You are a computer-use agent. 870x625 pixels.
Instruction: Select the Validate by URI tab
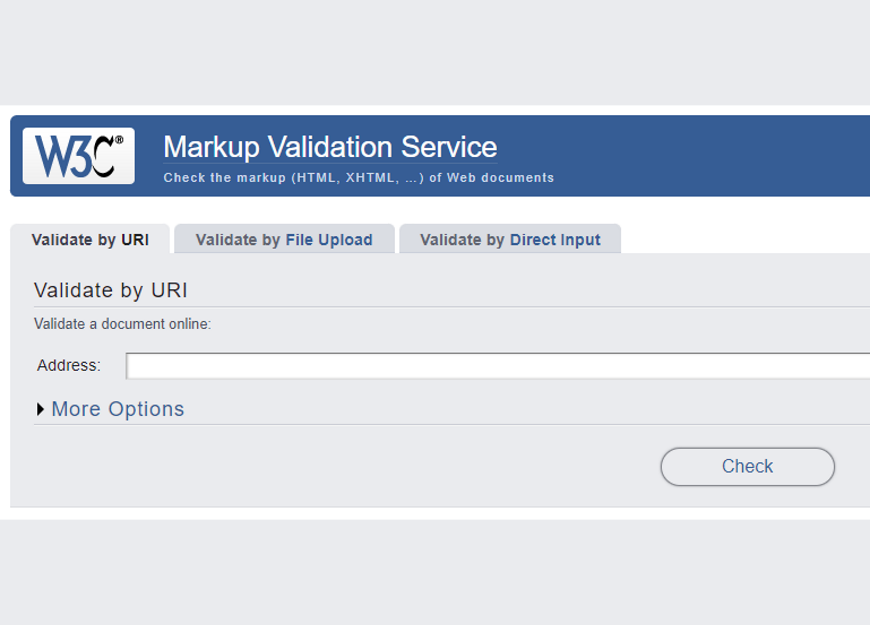click(x=90, y=240)
